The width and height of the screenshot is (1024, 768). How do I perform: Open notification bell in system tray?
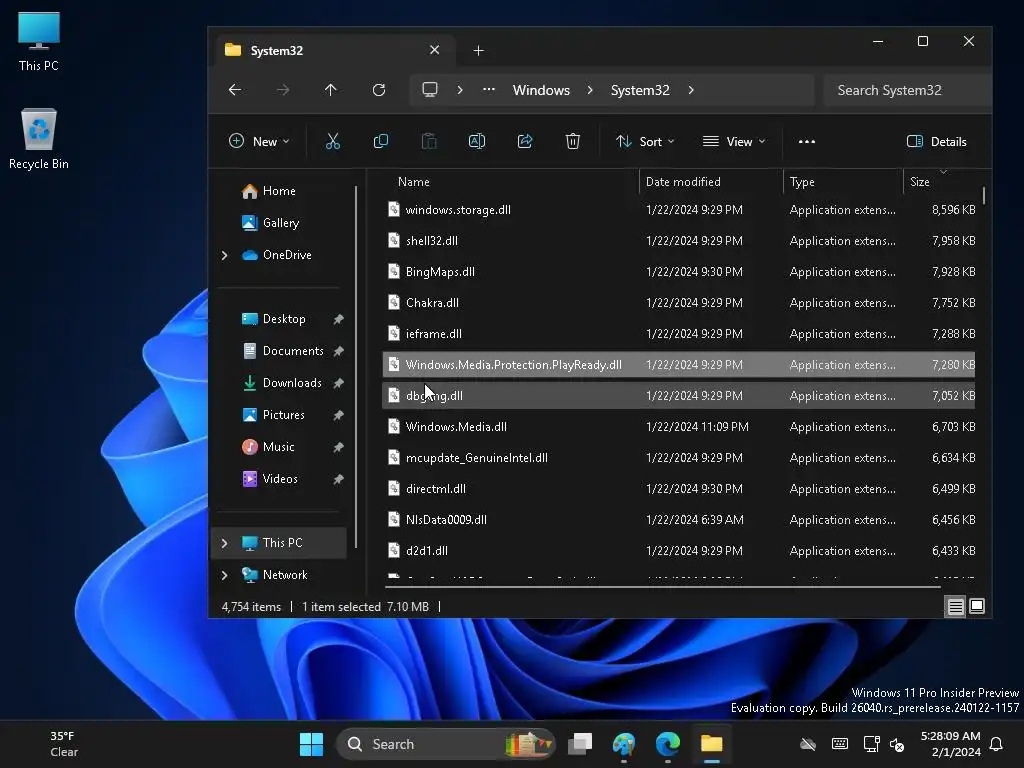click(x=996, y=744)
